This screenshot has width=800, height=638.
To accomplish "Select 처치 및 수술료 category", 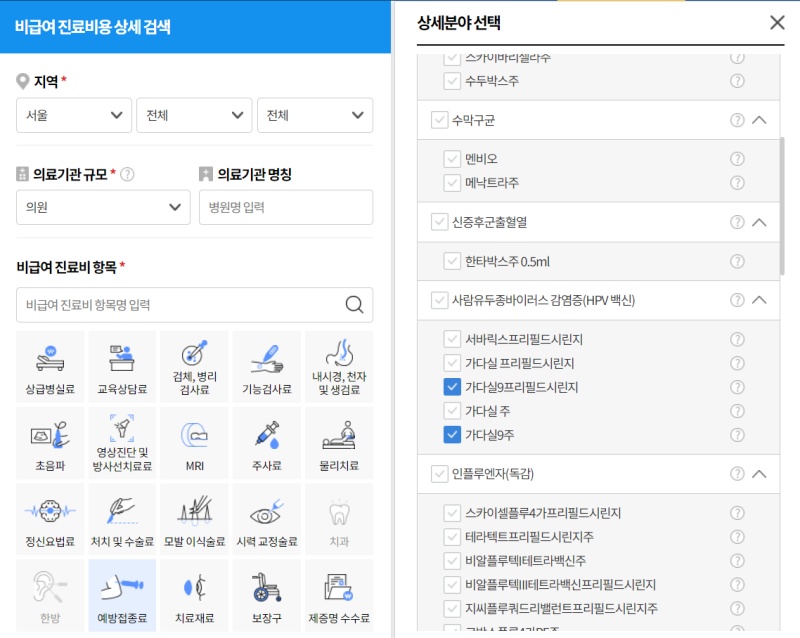I will pyautogui.click(x=122, y=519).
